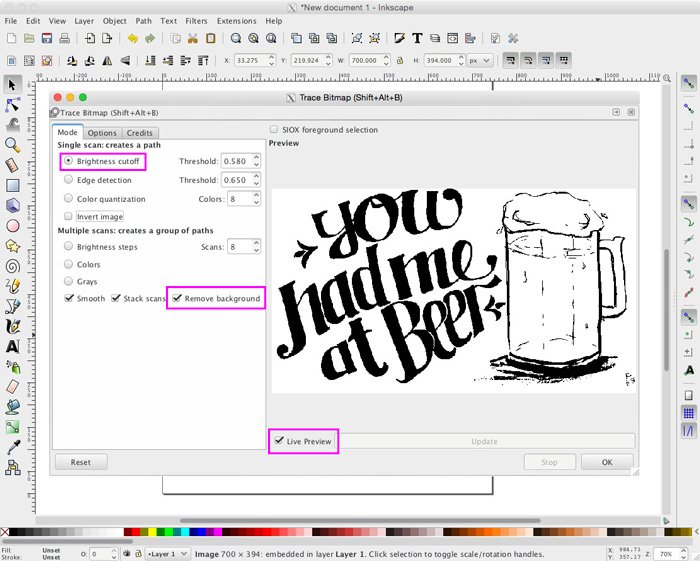Select the Node editing tool

(x=12, y=105)
